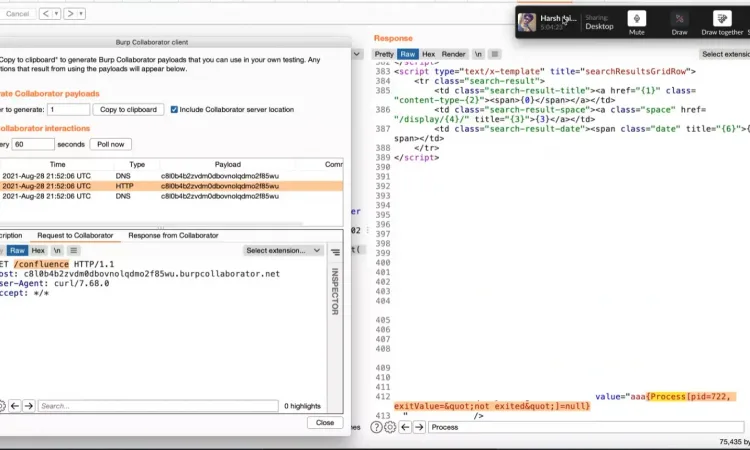Open Response panel view options menu icon
The image size is (750, 450).
coord(495,55)
